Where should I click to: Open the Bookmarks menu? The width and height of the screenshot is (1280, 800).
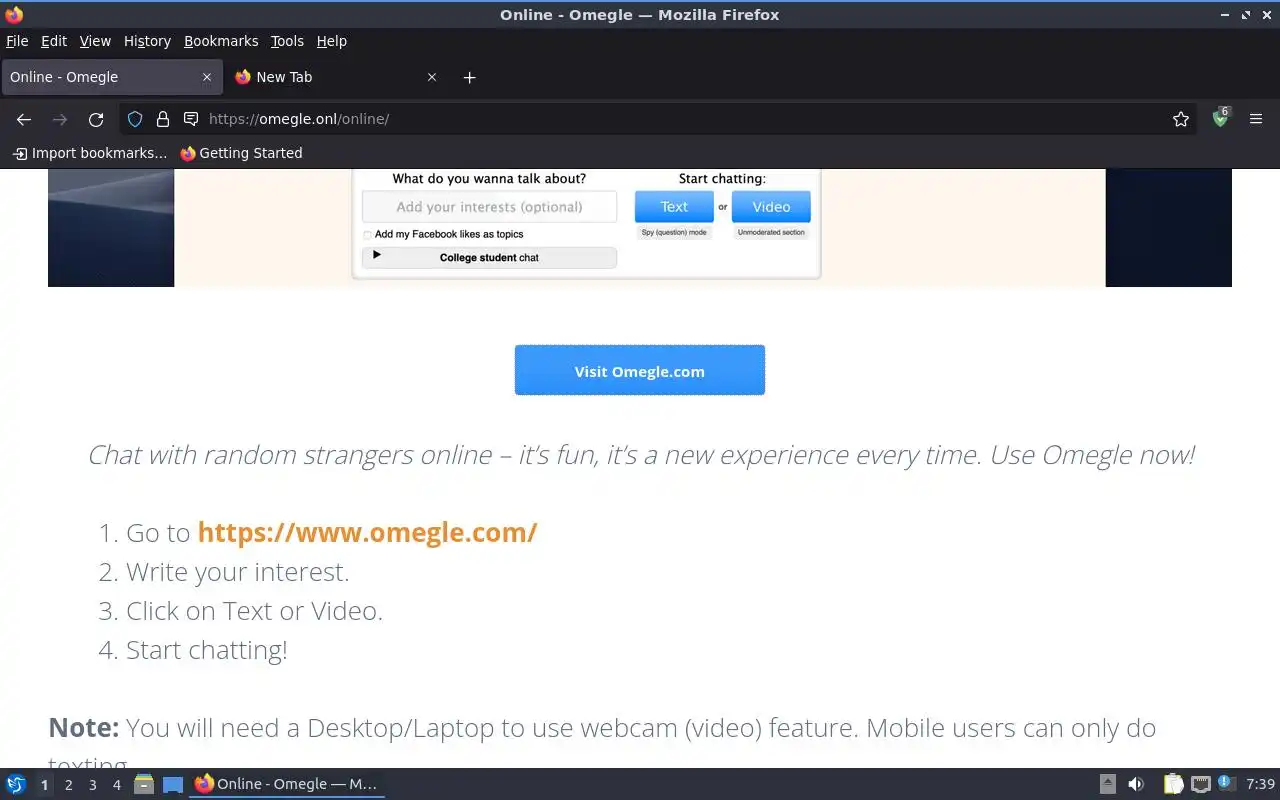pos(221,41)
